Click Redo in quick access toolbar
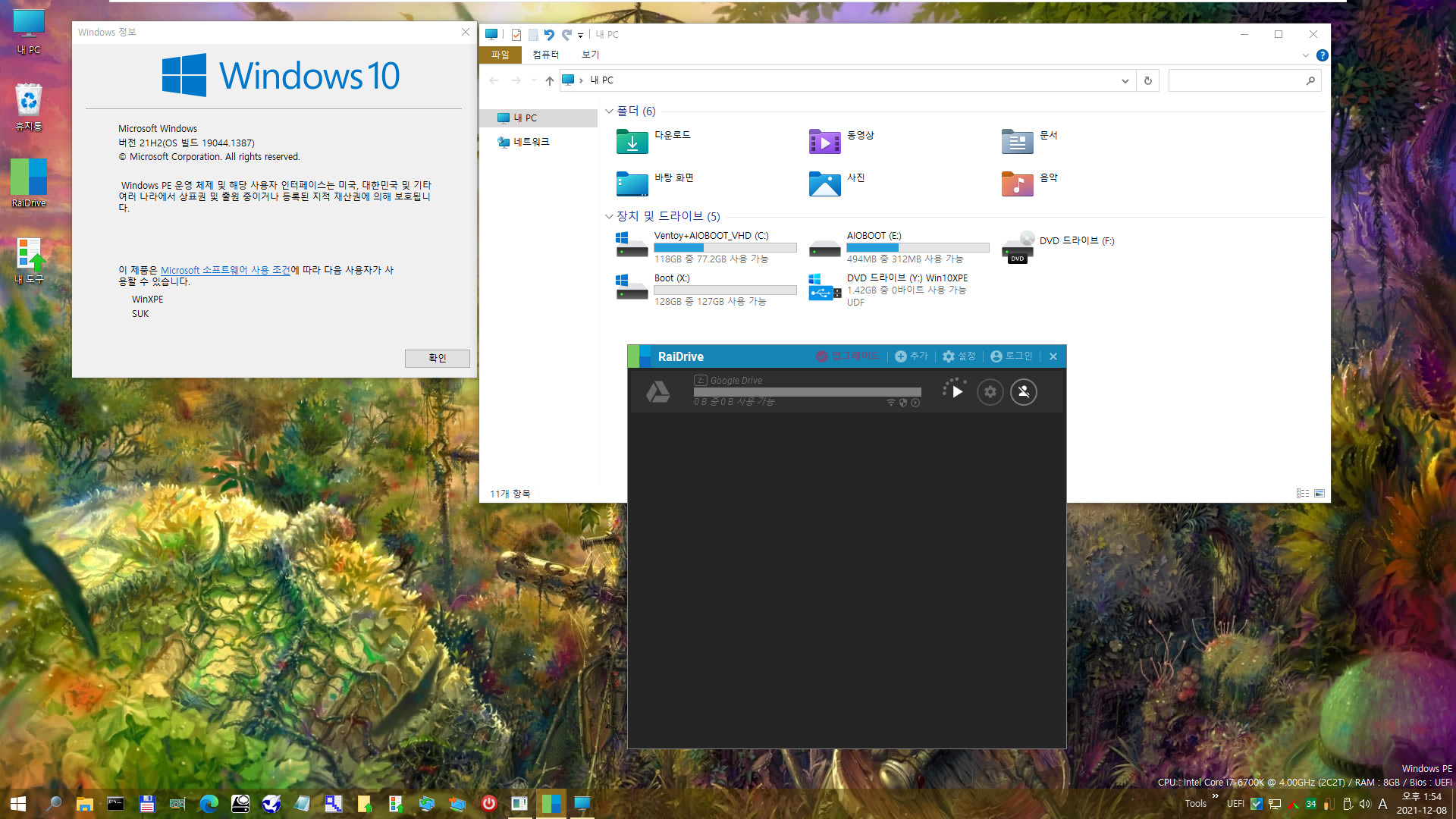Viewport: 1456px width, 819px height. (x=566, y=35)
